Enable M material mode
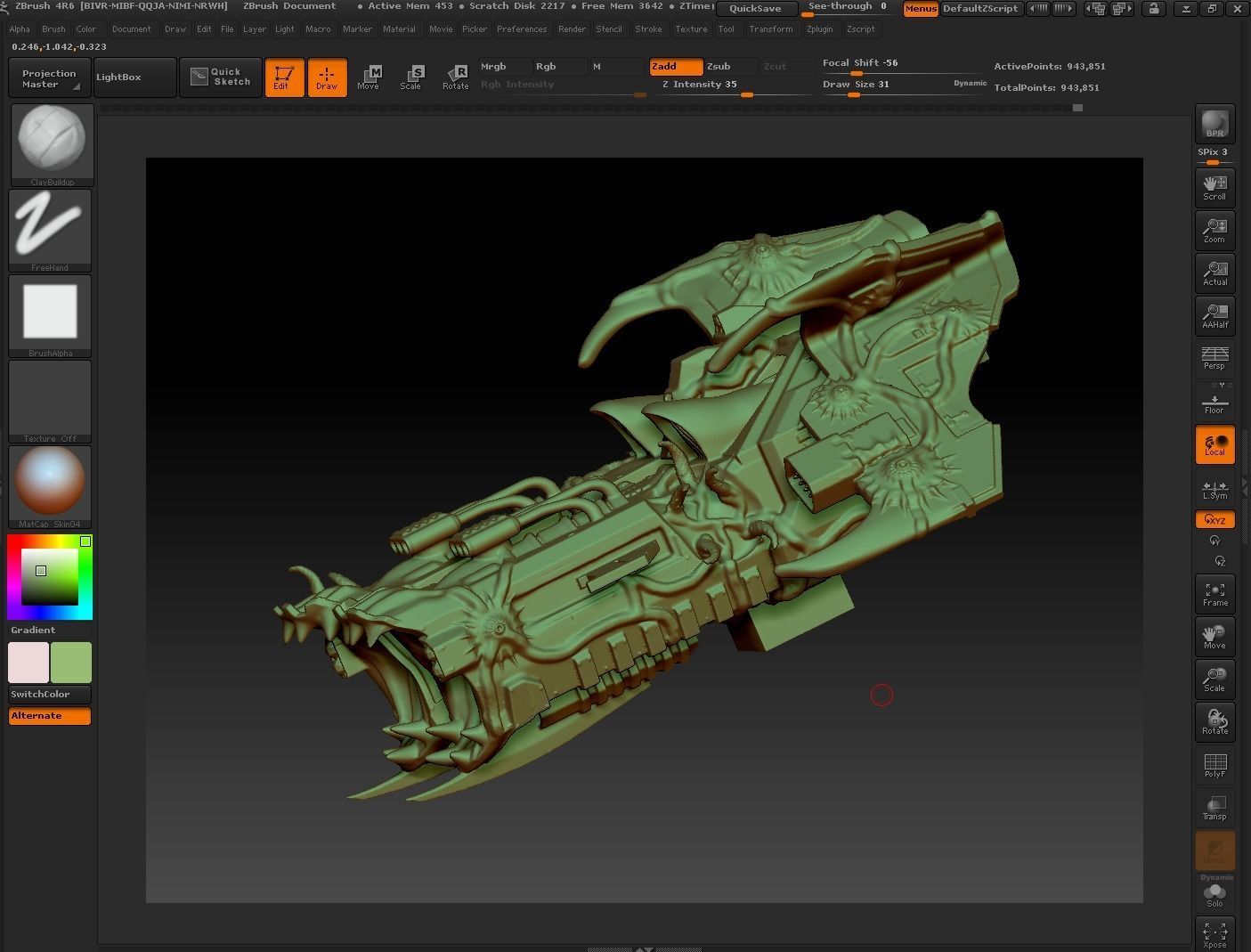Image resolution: width=1251 pixels, height=952 pixels. pyautogui.click(x=616, y=67)
